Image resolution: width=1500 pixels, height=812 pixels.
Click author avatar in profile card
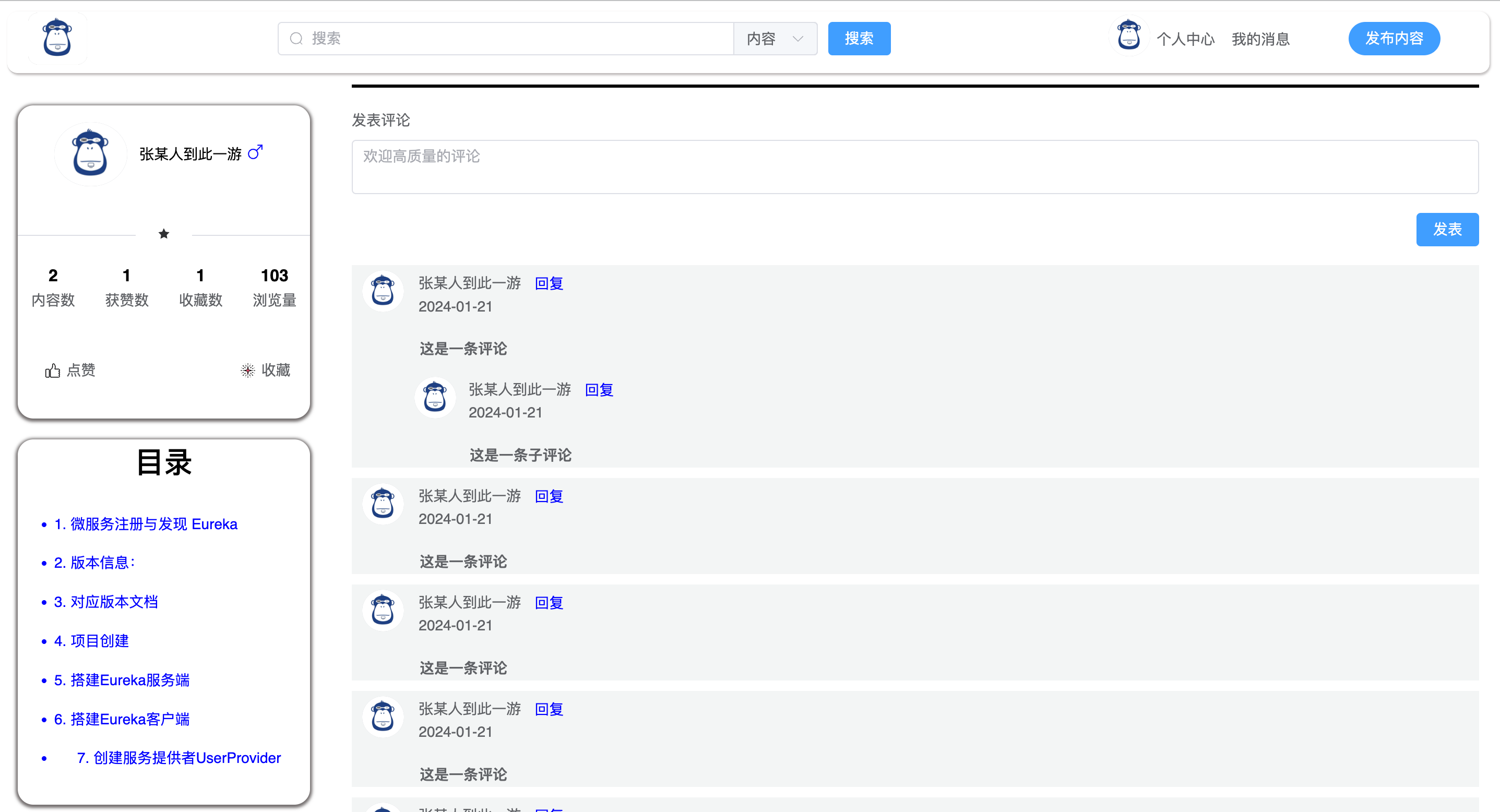tap(90, 153)
